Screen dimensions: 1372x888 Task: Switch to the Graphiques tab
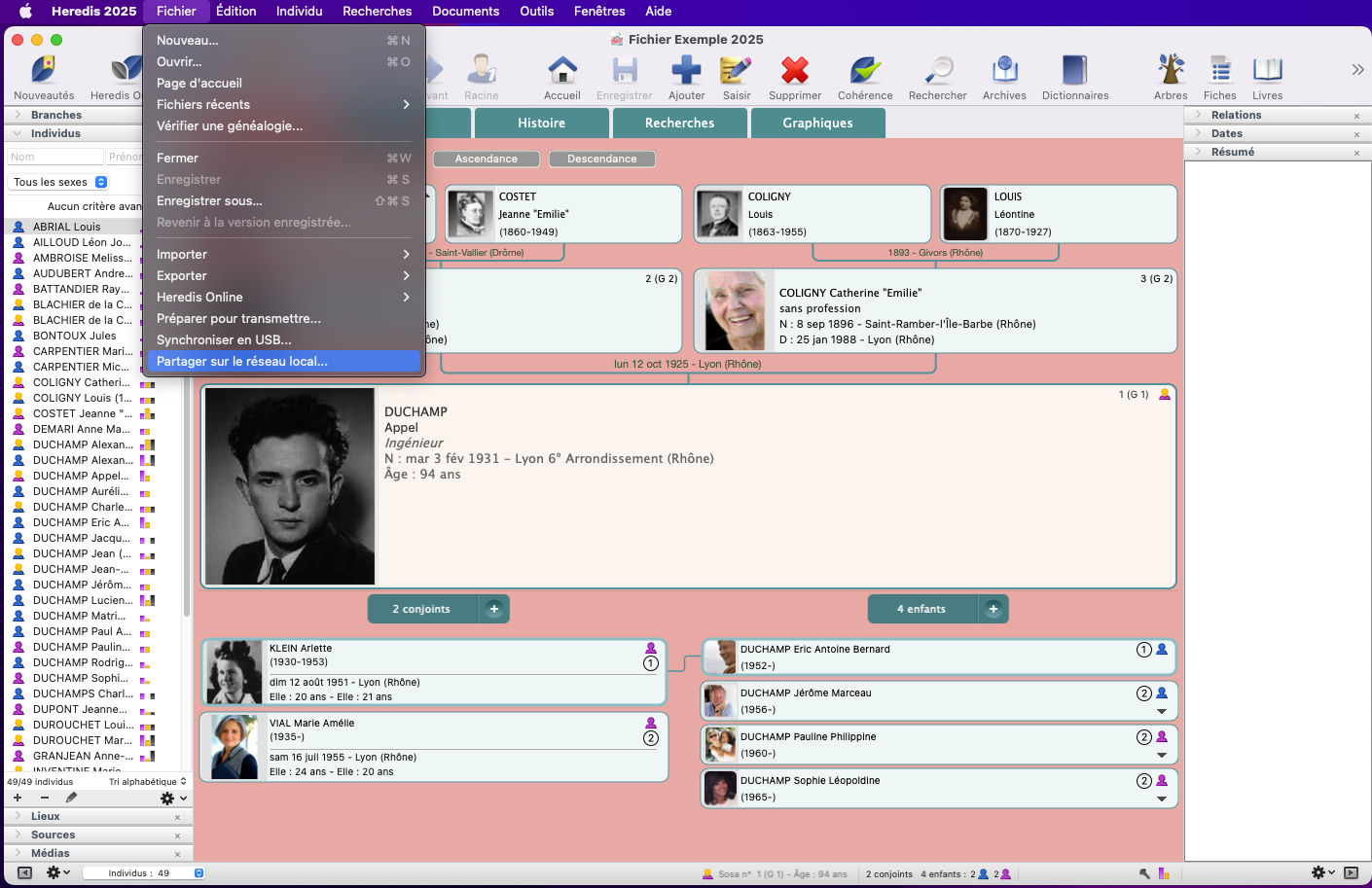coord(817,123)
